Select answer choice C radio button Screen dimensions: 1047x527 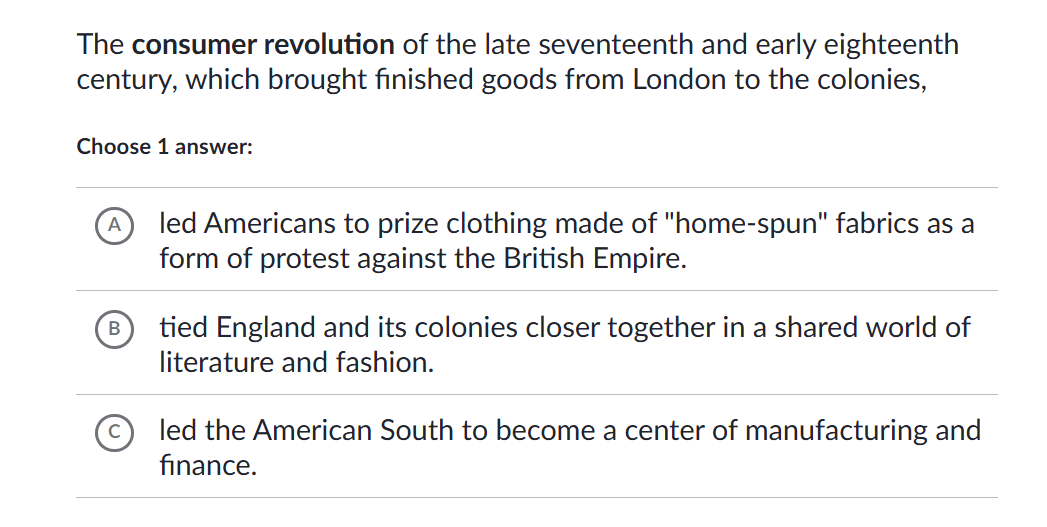click(x=115, y=432)
